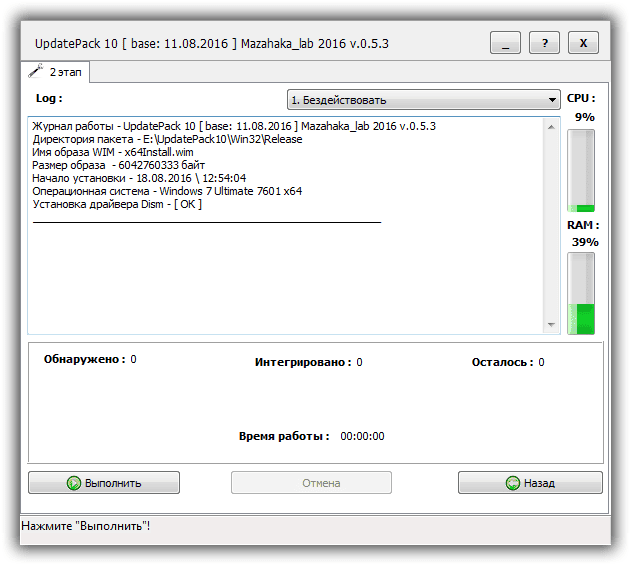Close UpdatePack window with X button
The image size is (631, 565).
(583, 44)
